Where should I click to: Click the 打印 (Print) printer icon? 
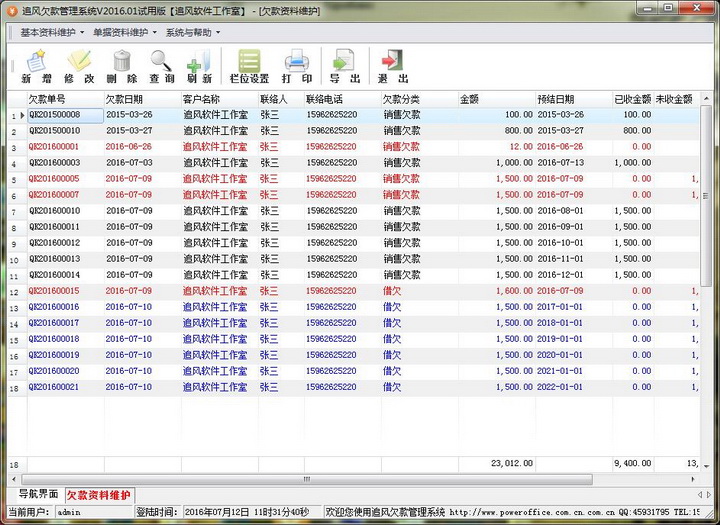tap(297, 66)
